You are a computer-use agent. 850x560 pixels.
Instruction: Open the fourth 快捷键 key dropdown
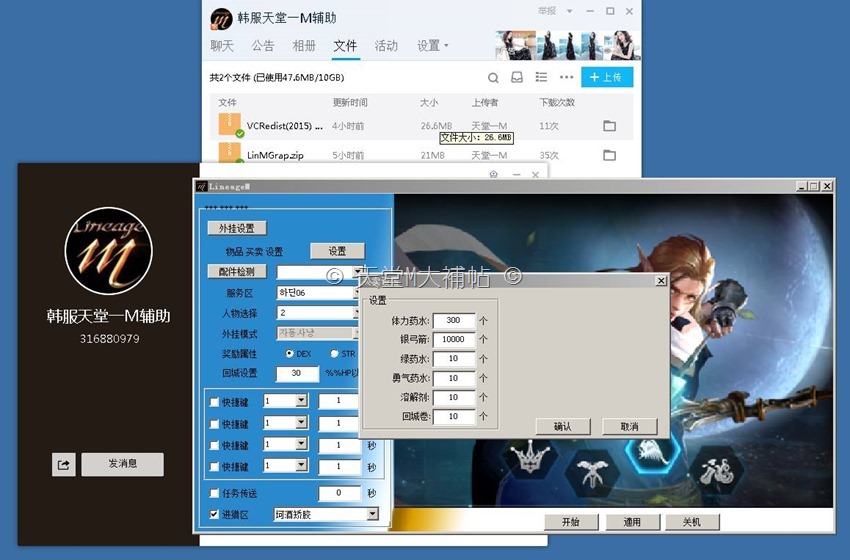click(302, 466)
